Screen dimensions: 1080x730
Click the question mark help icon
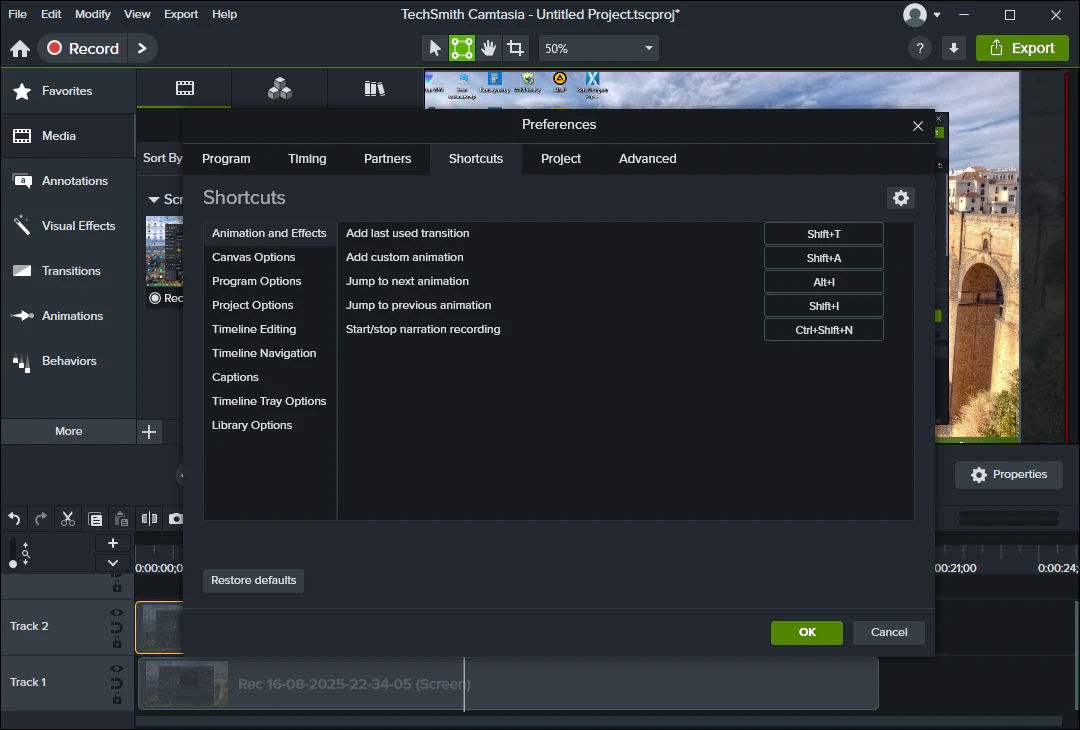click(920, 48)
